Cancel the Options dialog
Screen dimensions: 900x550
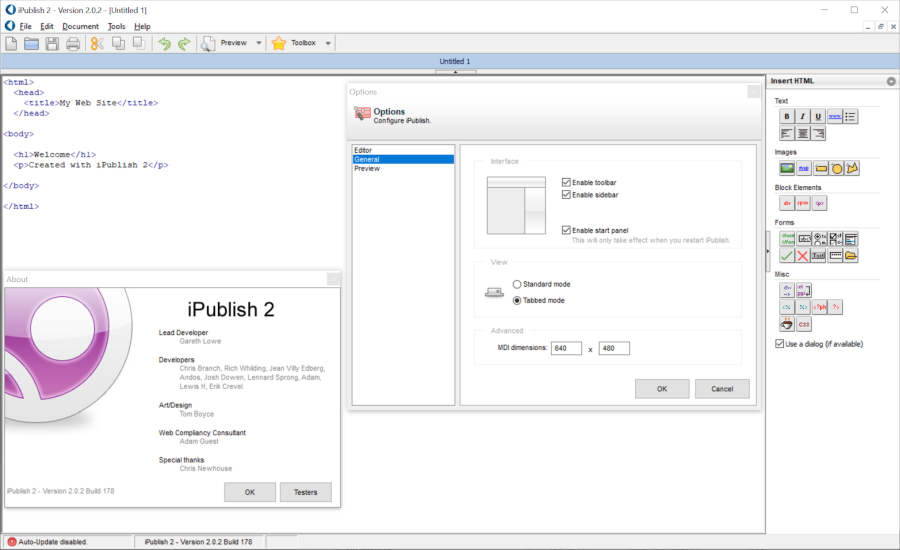[x=722, y=389]
